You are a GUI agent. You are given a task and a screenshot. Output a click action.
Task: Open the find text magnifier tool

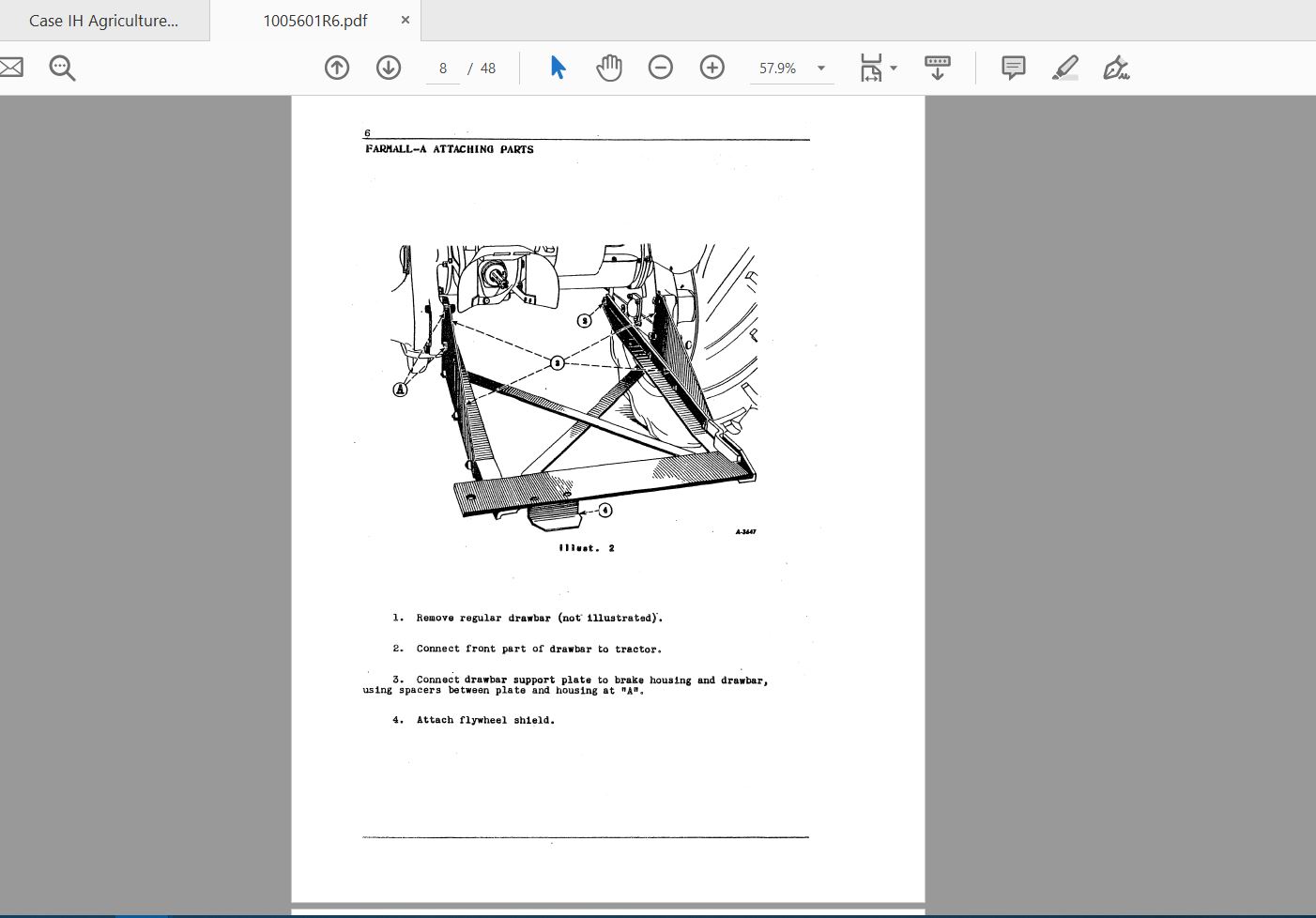[62, 68]
